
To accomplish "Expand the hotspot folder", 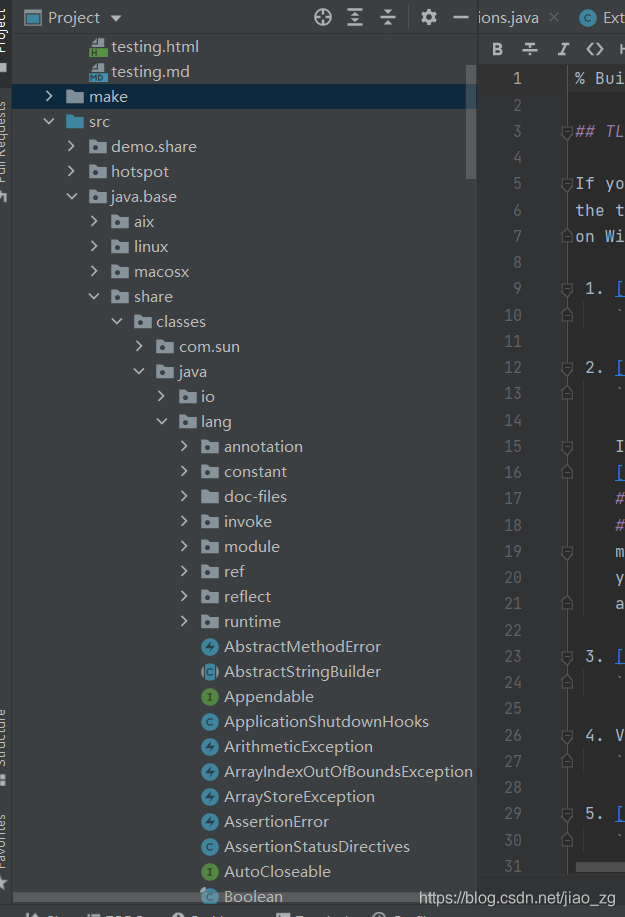I will (x=71, y=171).
